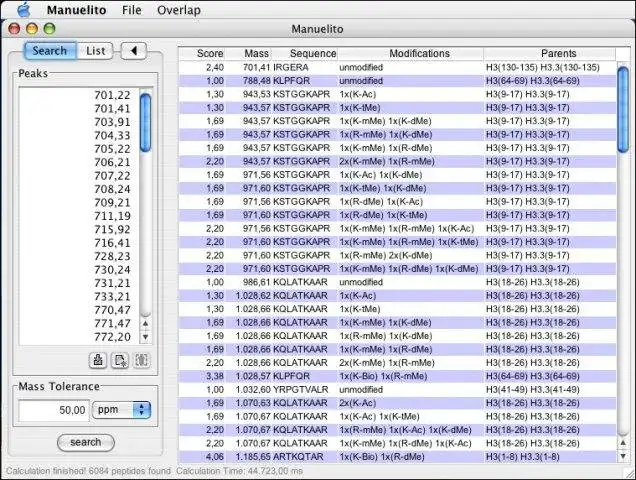Select peak 772,20 in Peaks list
The image size is (636, 480).
(112, 337)
